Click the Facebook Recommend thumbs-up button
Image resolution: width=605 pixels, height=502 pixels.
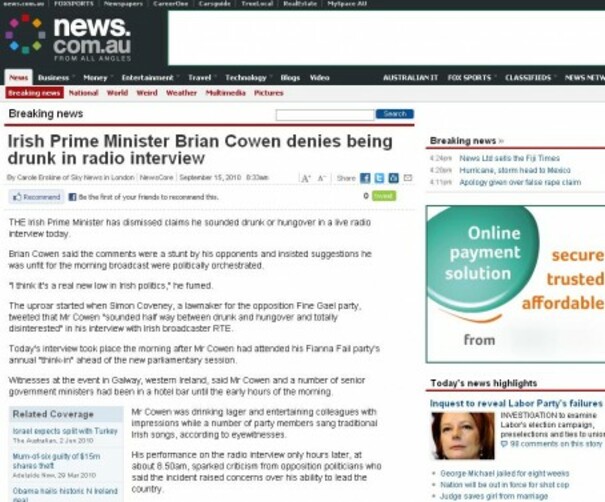point(37,197)
